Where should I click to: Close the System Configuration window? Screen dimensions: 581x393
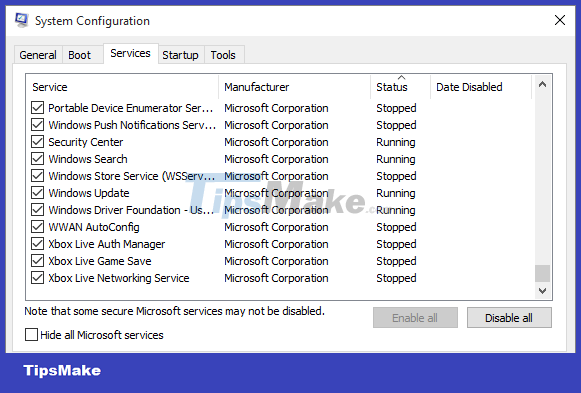tap(560, 20)
